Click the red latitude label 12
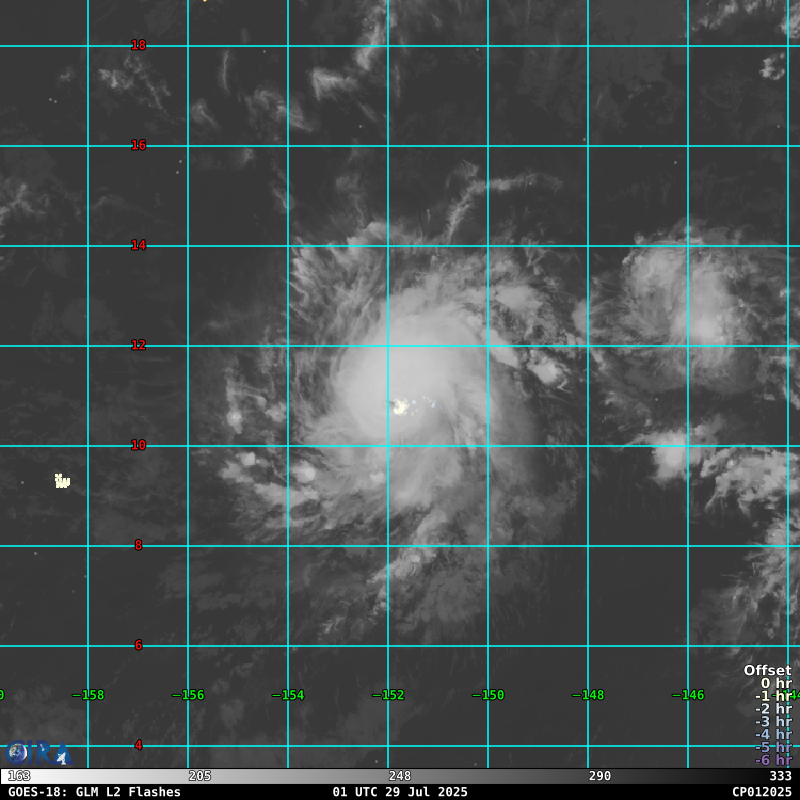The image size is (800, 800). (x=138, y=345)
